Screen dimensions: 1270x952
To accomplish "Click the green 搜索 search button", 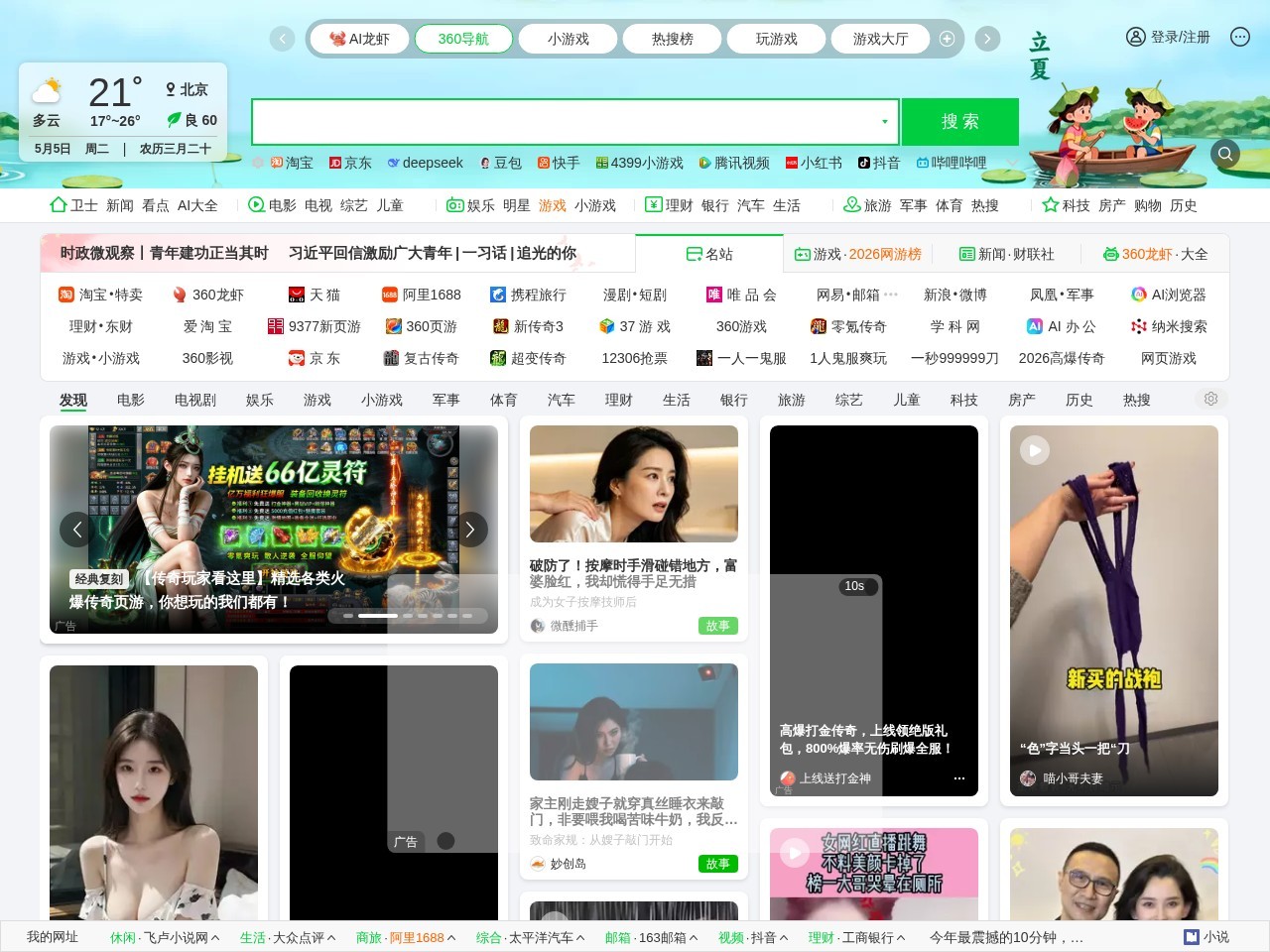I will tap(960, 122).
